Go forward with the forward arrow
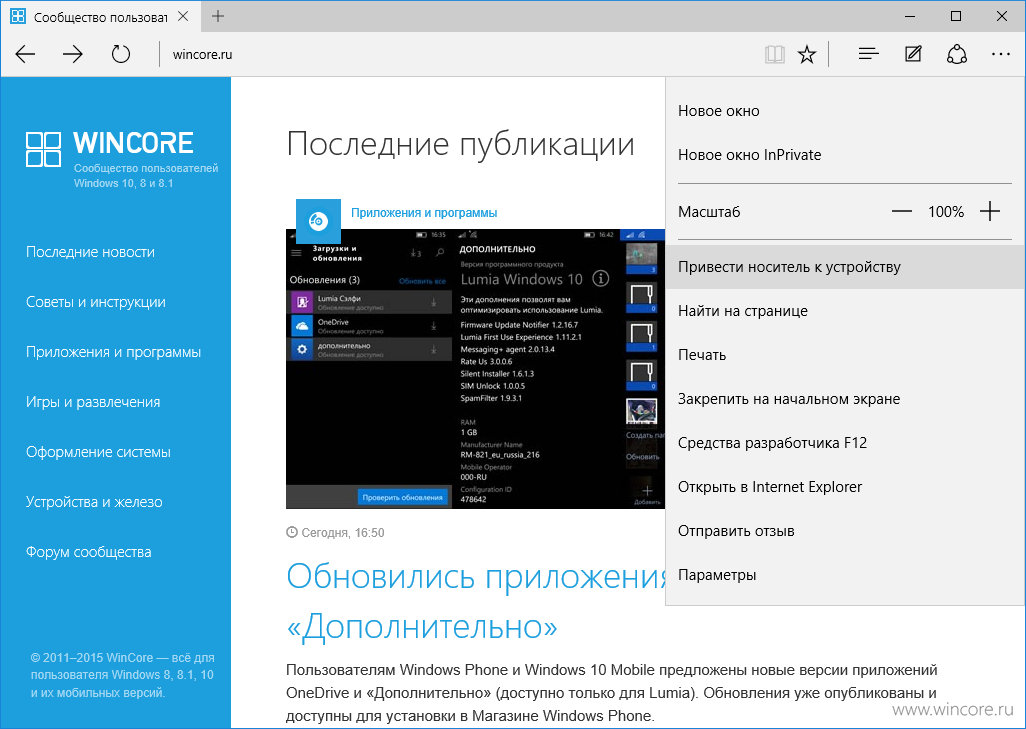The image size is (1026, 729). point(73,54)
